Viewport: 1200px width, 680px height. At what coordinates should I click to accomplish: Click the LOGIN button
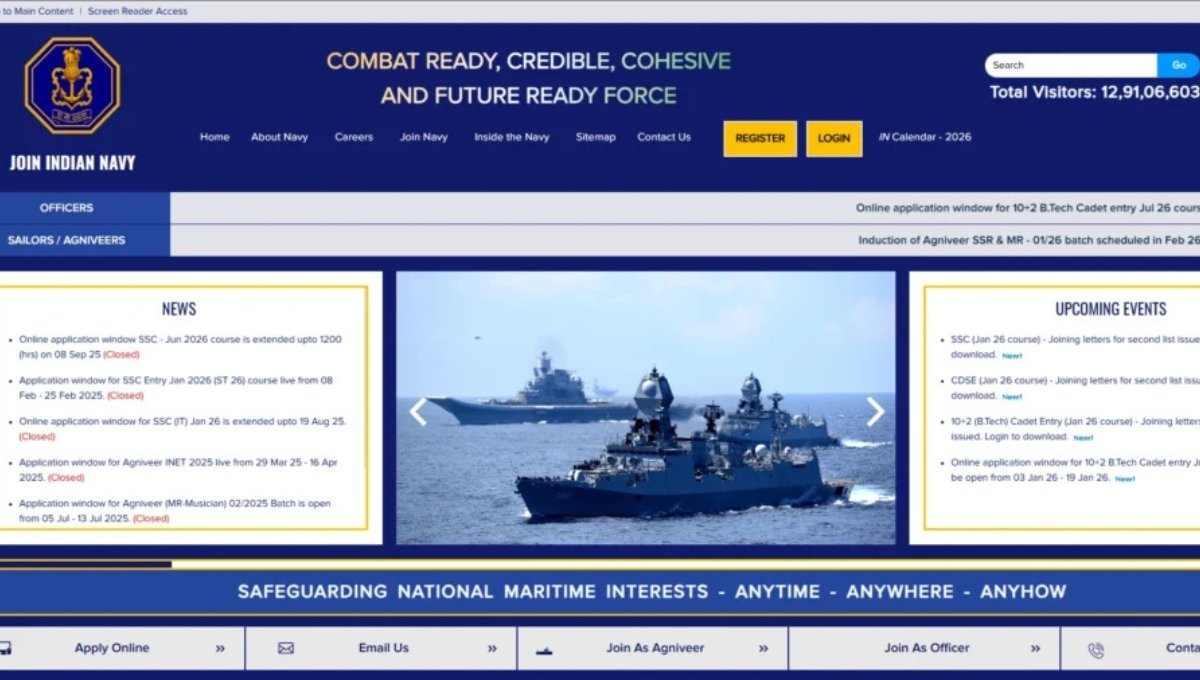point(833,139)
